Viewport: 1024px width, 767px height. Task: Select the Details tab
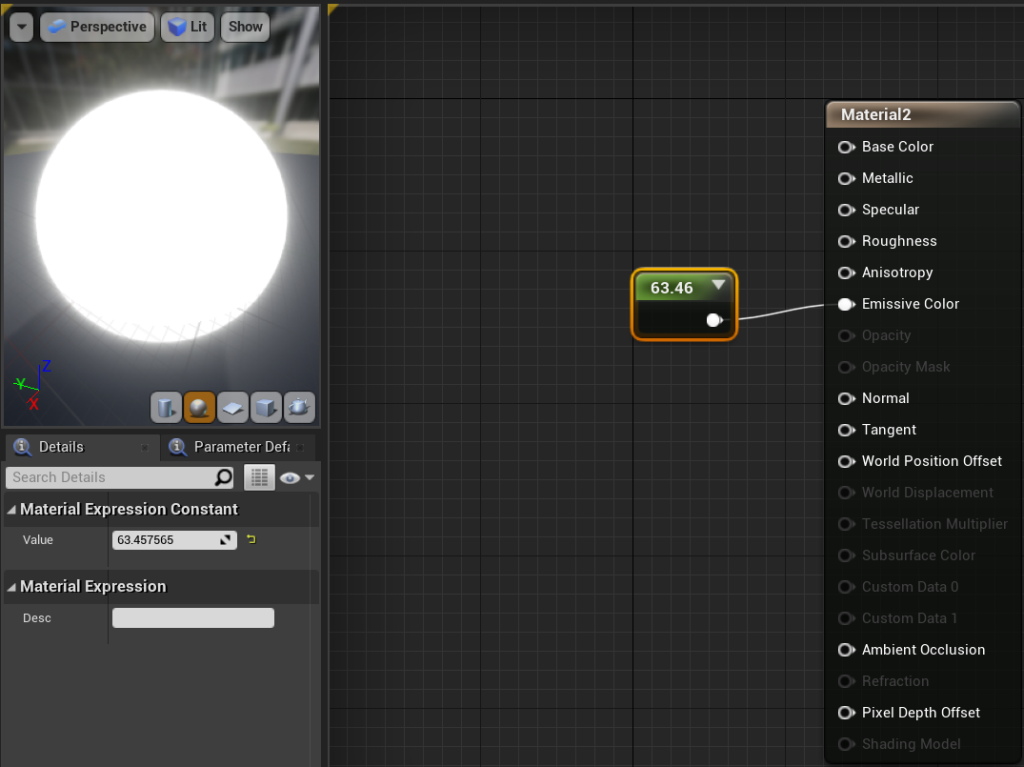pos(60,447)
